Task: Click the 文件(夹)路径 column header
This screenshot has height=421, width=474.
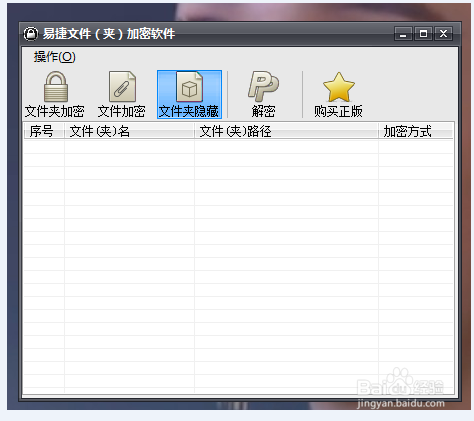Action: pyautogui.click(x=286, y=131)
